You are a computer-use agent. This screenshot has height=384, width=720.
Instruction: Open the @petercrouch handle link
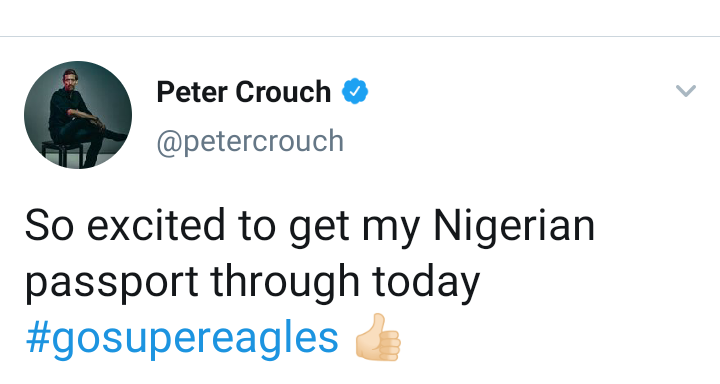250,141
